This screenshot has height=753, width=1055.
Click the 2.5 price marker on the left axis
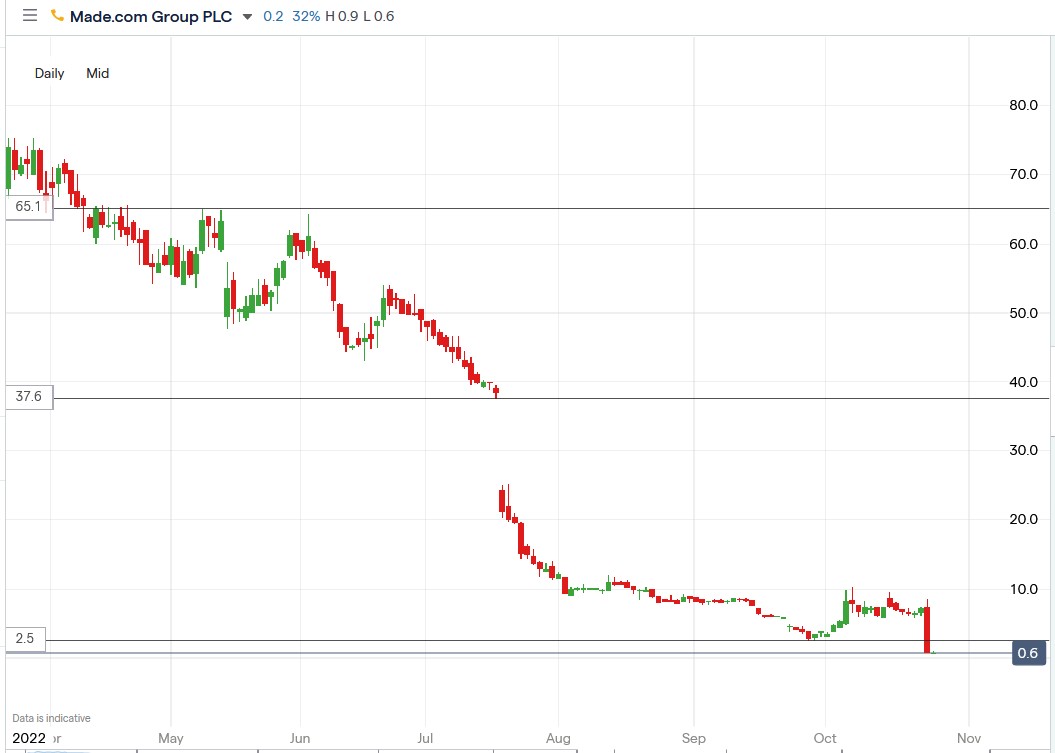(26, 640)
